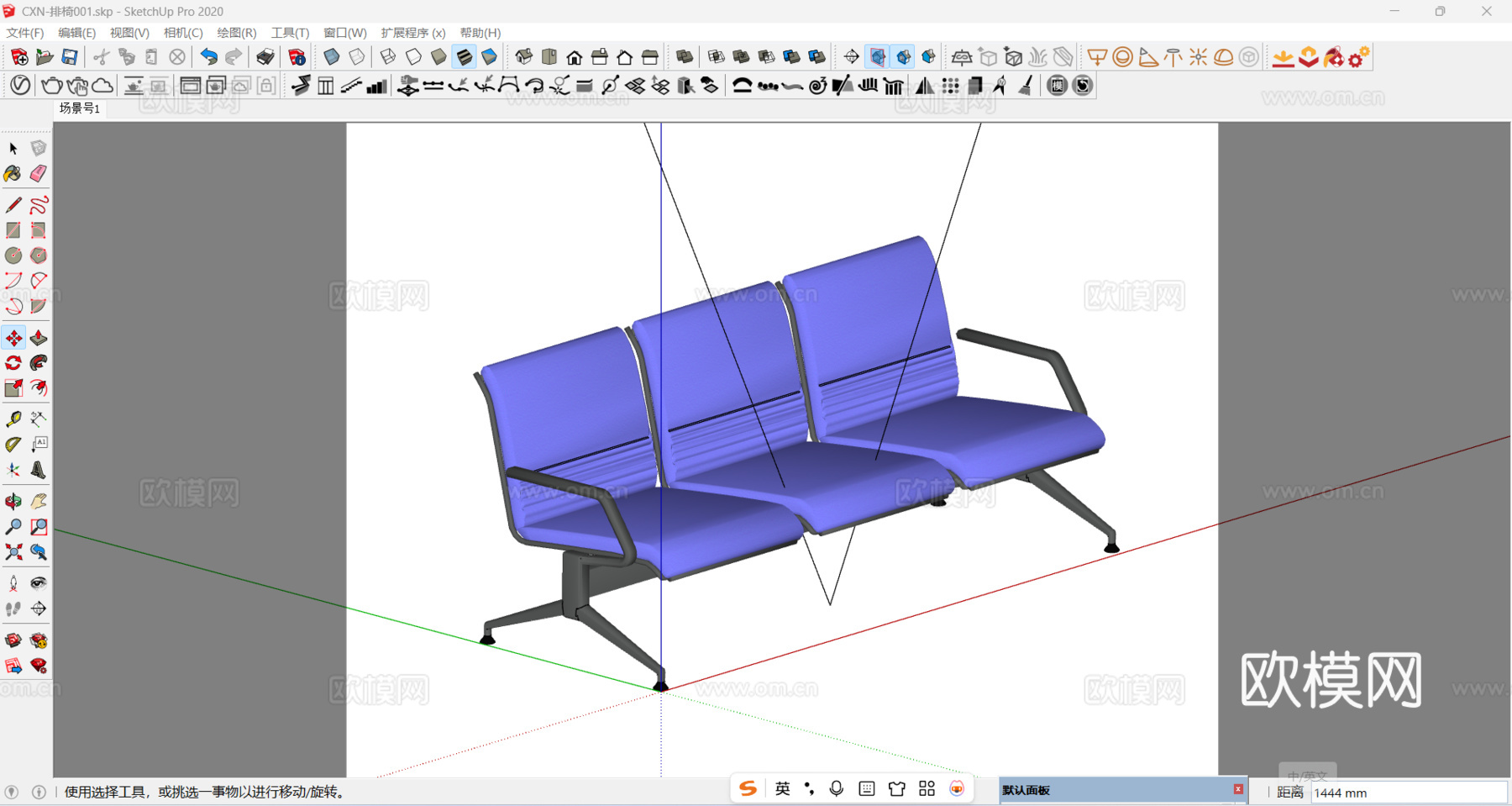Click the Sogou 英 language indicator
1512x806 pixels.
(x=783, y=788)
